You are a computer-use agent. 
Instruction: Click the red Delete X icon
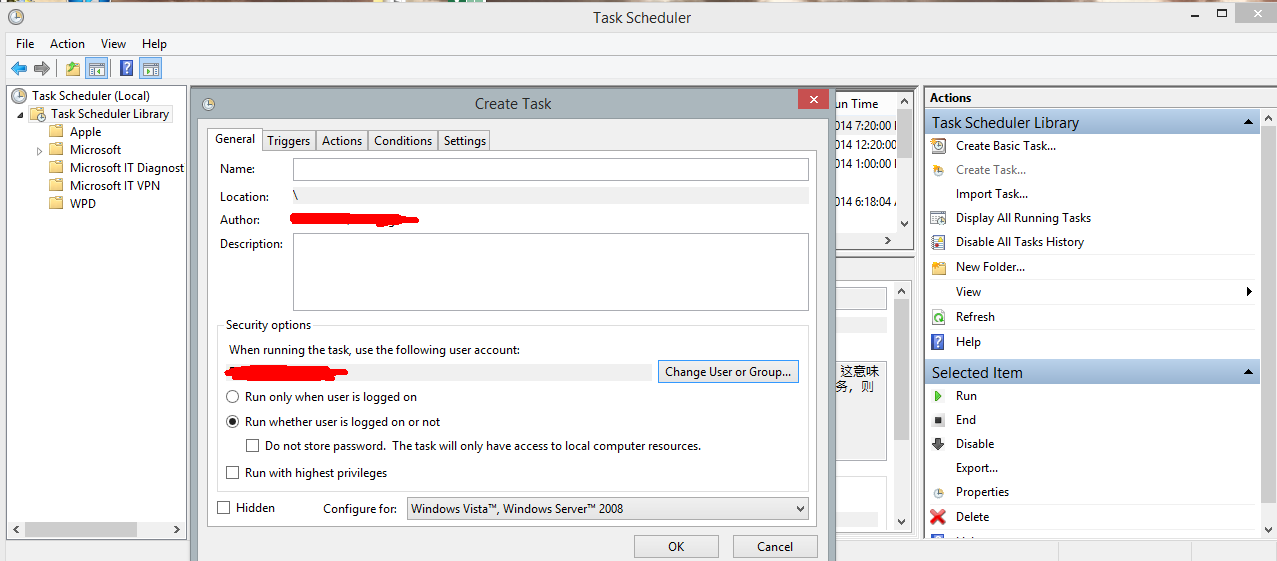(938, 517)
